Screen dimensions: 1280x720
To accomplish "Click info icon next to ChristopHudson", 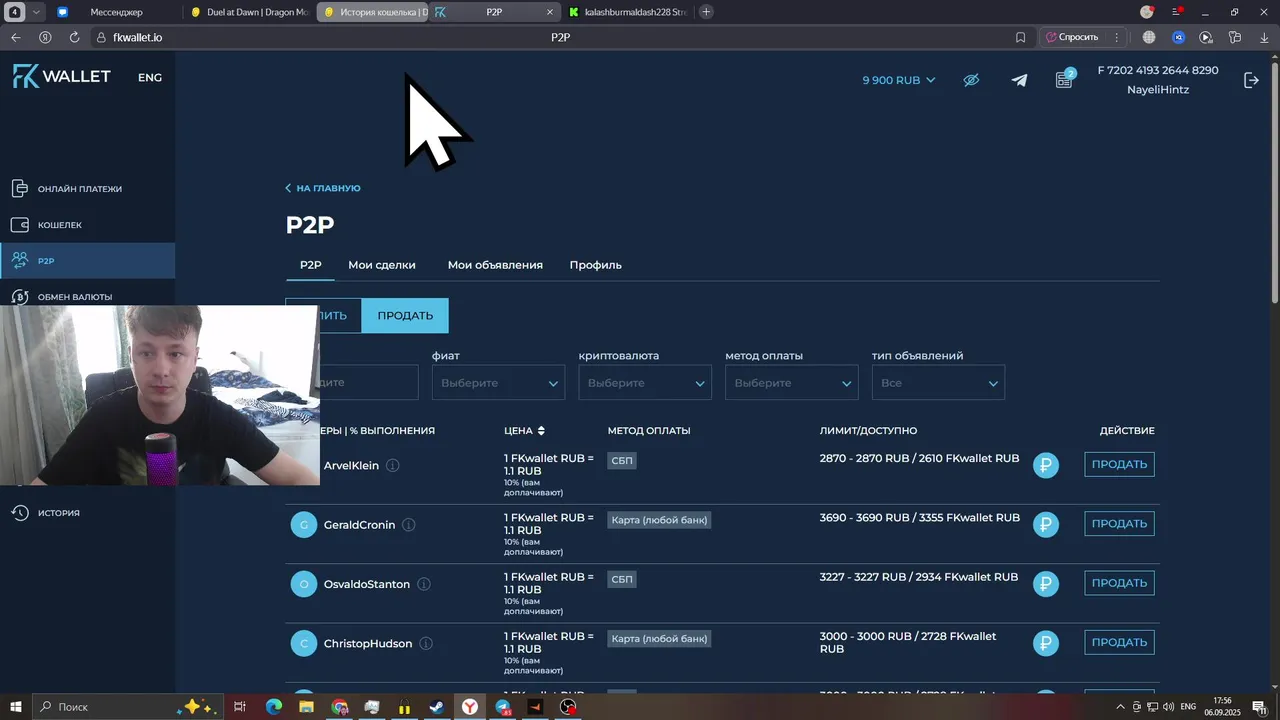I will pyautogui.click(x=426, y=644).
